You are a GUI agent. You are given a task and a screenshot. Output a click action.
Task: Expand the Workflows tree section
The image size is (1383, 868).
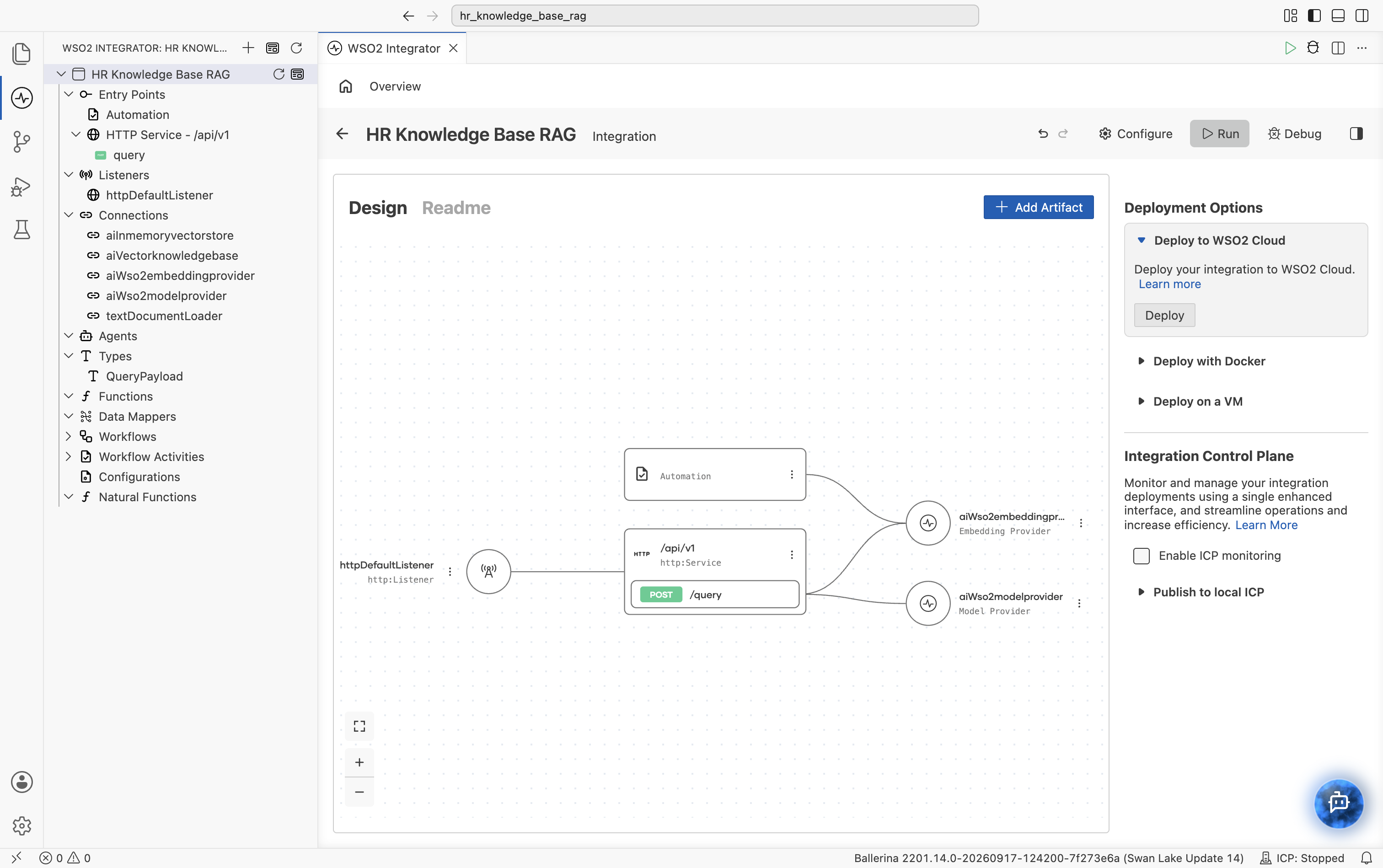68,436
